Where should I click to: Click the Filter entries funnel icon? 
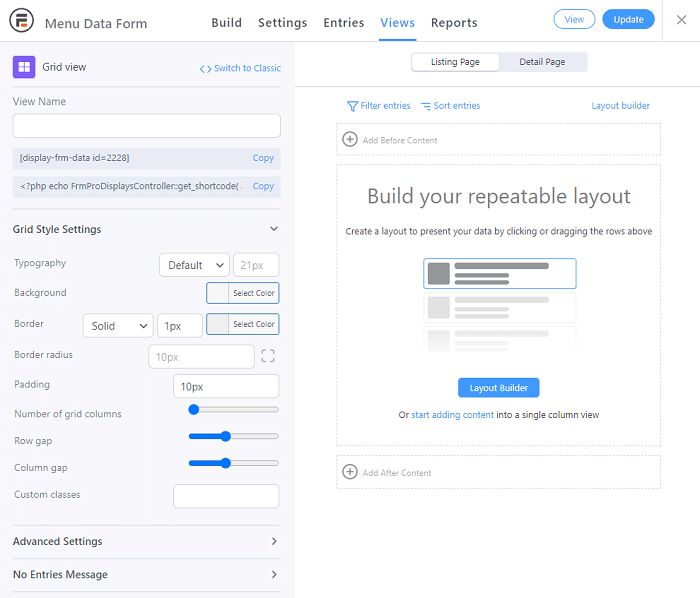pos(352,106)
